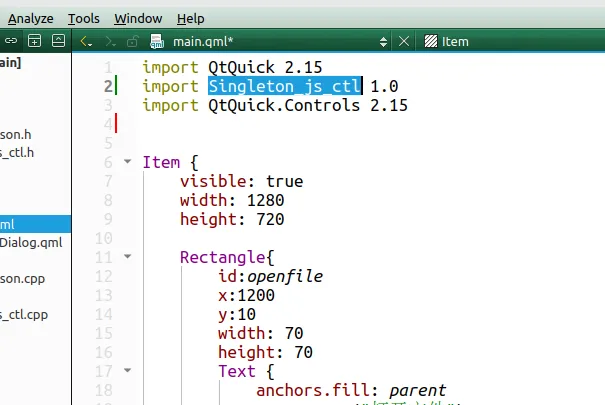Viewport: 605px width, 405px height.
Task: Select the son.cpp source file
Action: [22, 278]
